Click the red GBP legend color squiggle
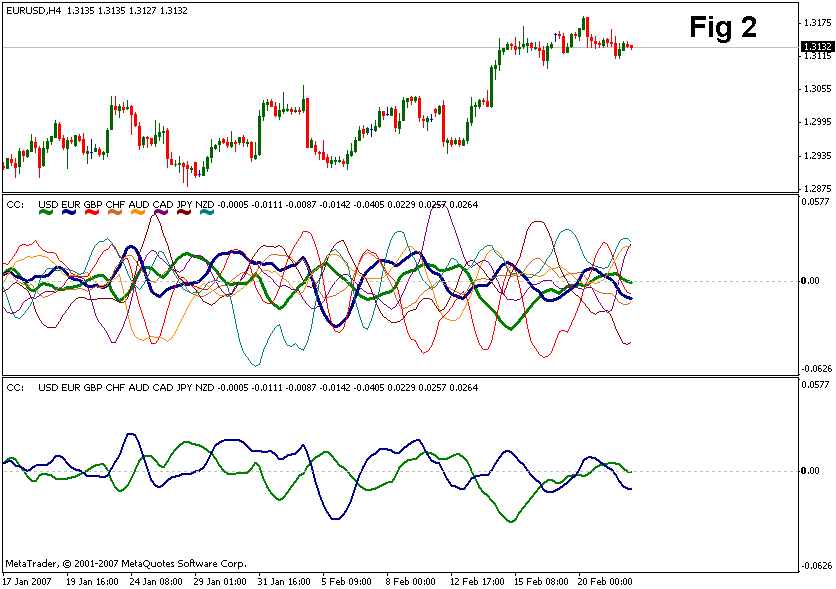 [x=92, y=213]
